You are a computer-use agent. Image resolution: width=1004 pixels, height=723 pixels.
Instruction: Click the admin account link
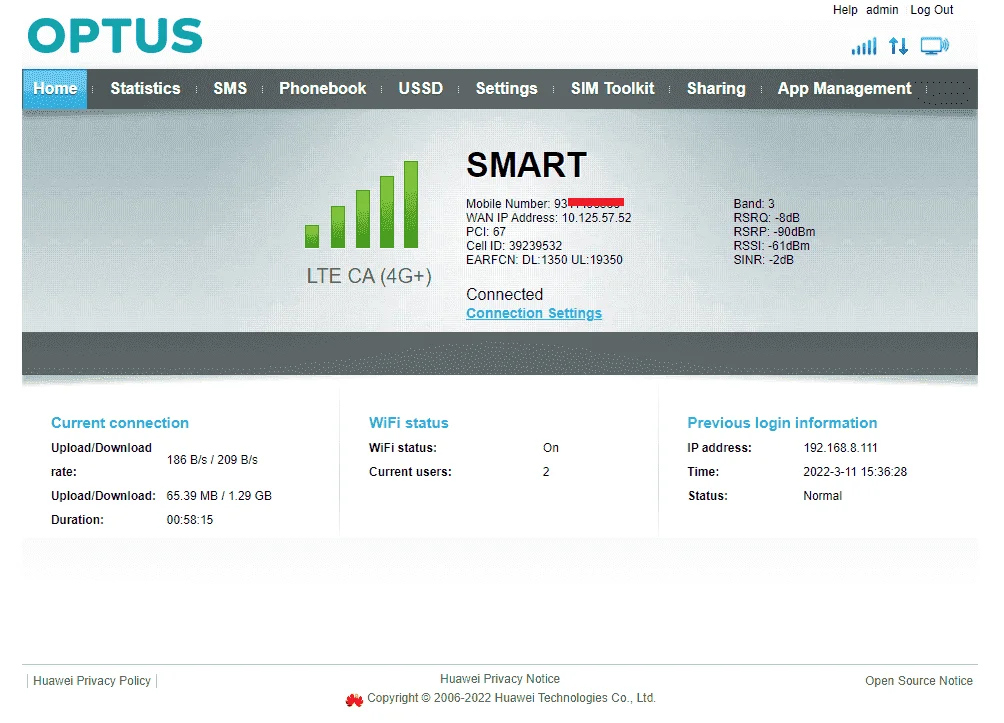click(x=882, y=10)
